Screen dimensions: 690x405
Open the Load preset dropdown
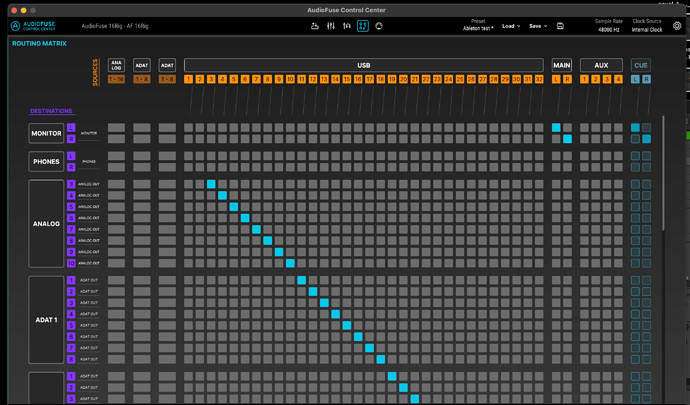pos(511,26)
